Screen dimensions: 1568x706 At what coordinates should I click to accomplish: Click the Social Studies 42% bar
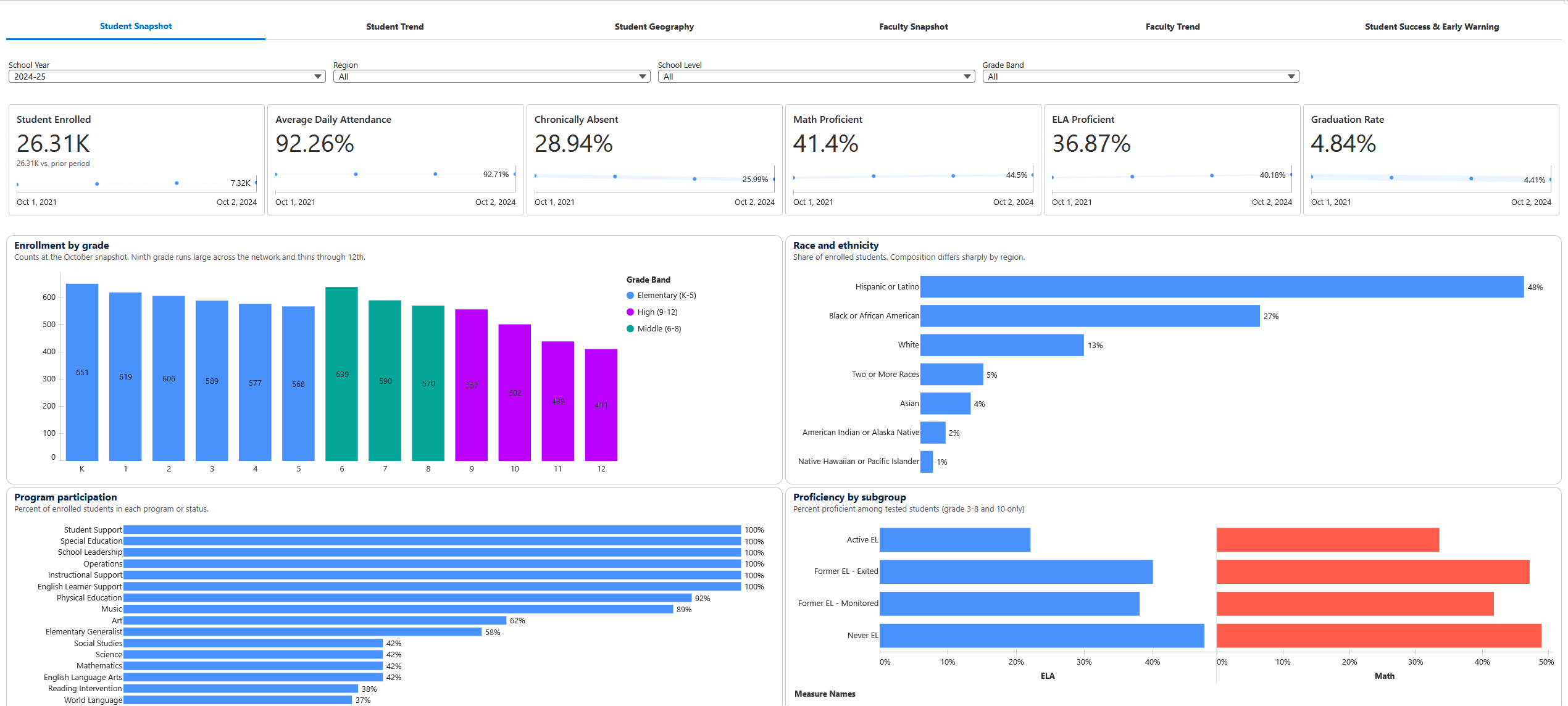pos(253,643)
